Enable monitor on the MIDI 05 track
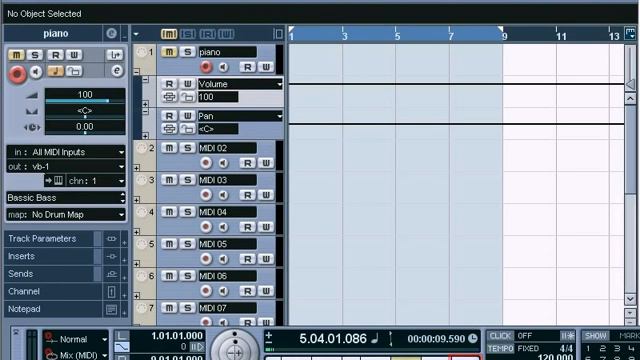This screenshot has width=640, height=360. [x=223, y=259]
